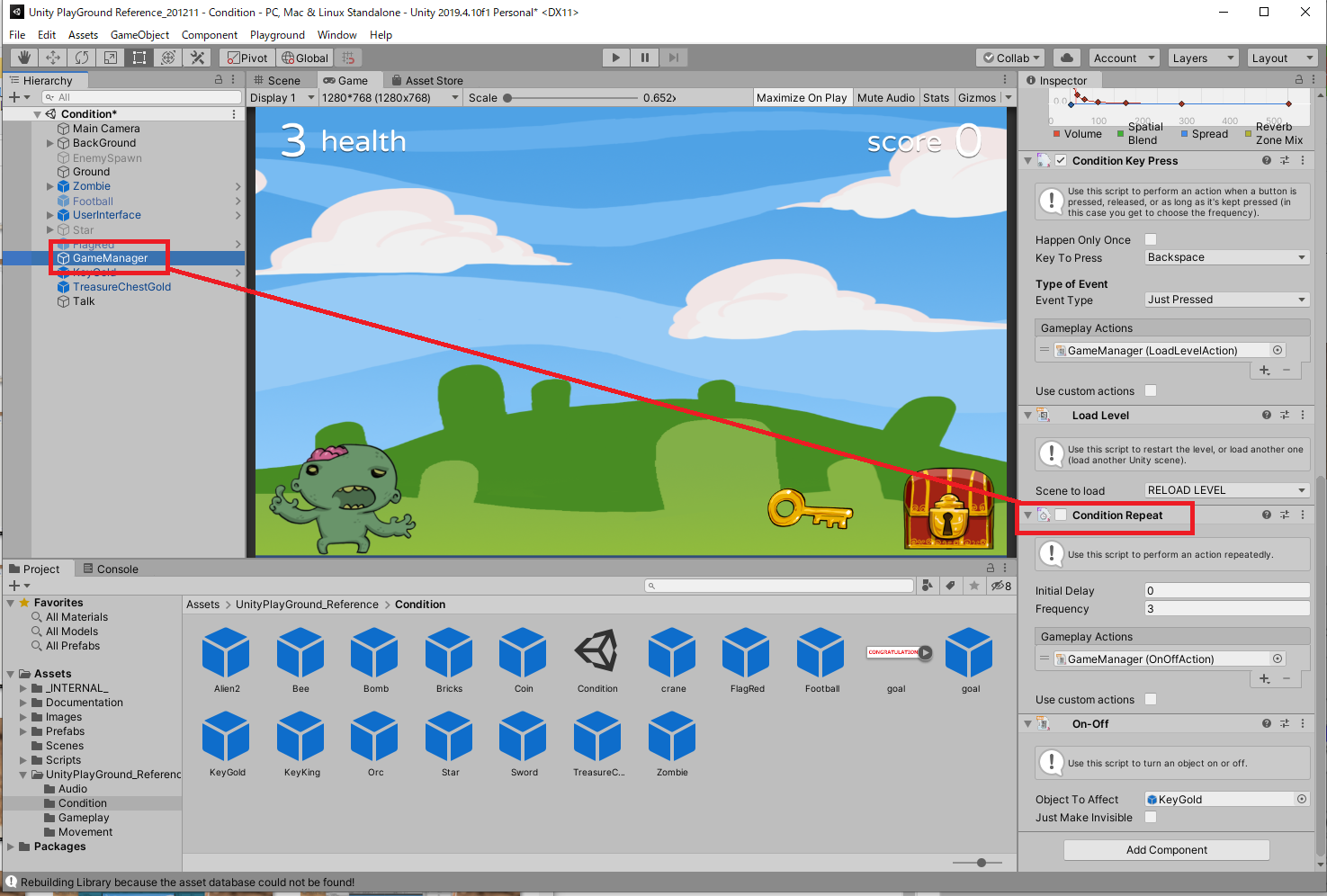The height and width of the screenshot is (896, 1327).
Task: Toggle Gizmos in Game view
Action: pos(977,97)
